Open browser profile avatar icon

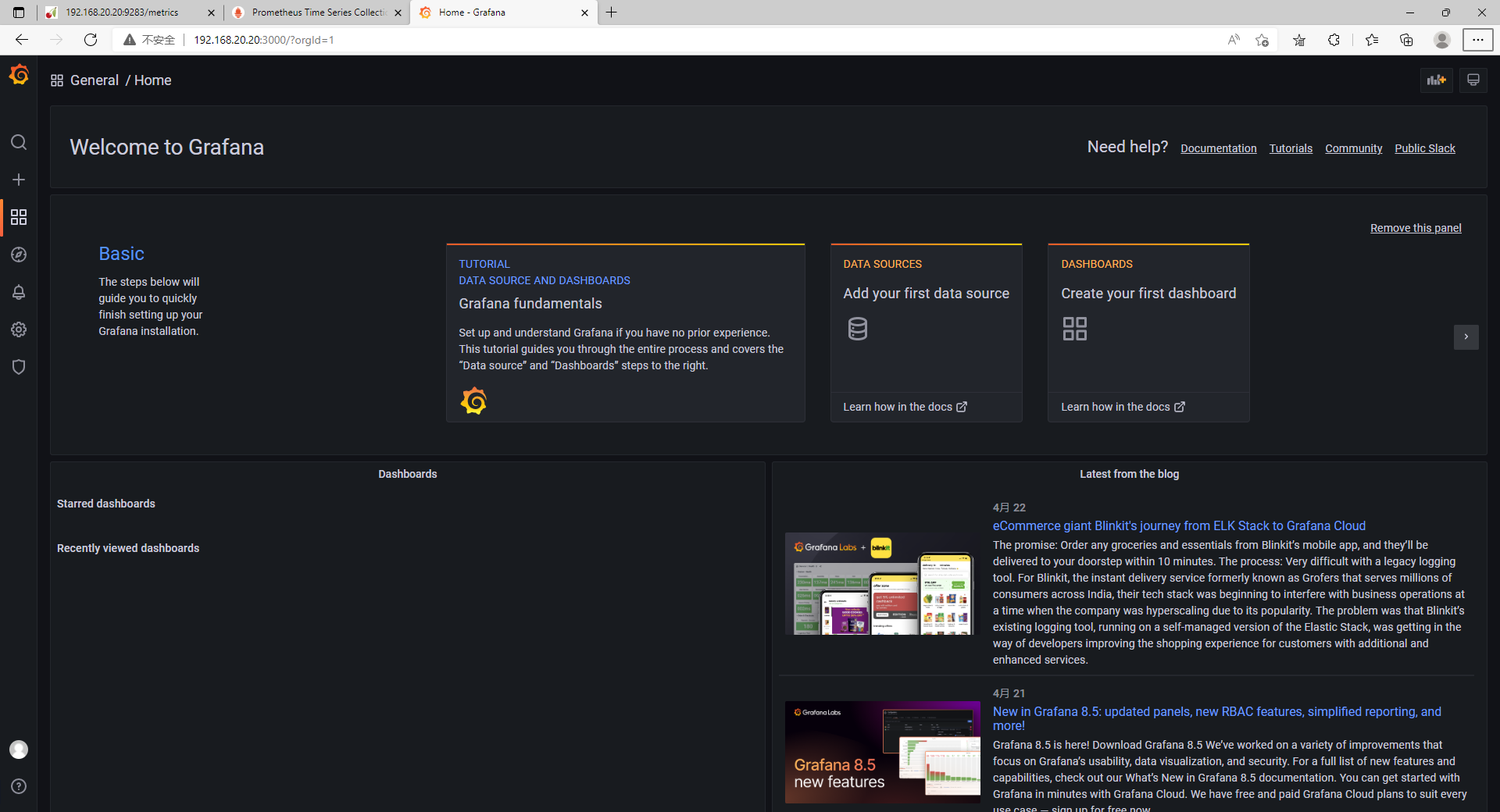[x=1442, y=40]
